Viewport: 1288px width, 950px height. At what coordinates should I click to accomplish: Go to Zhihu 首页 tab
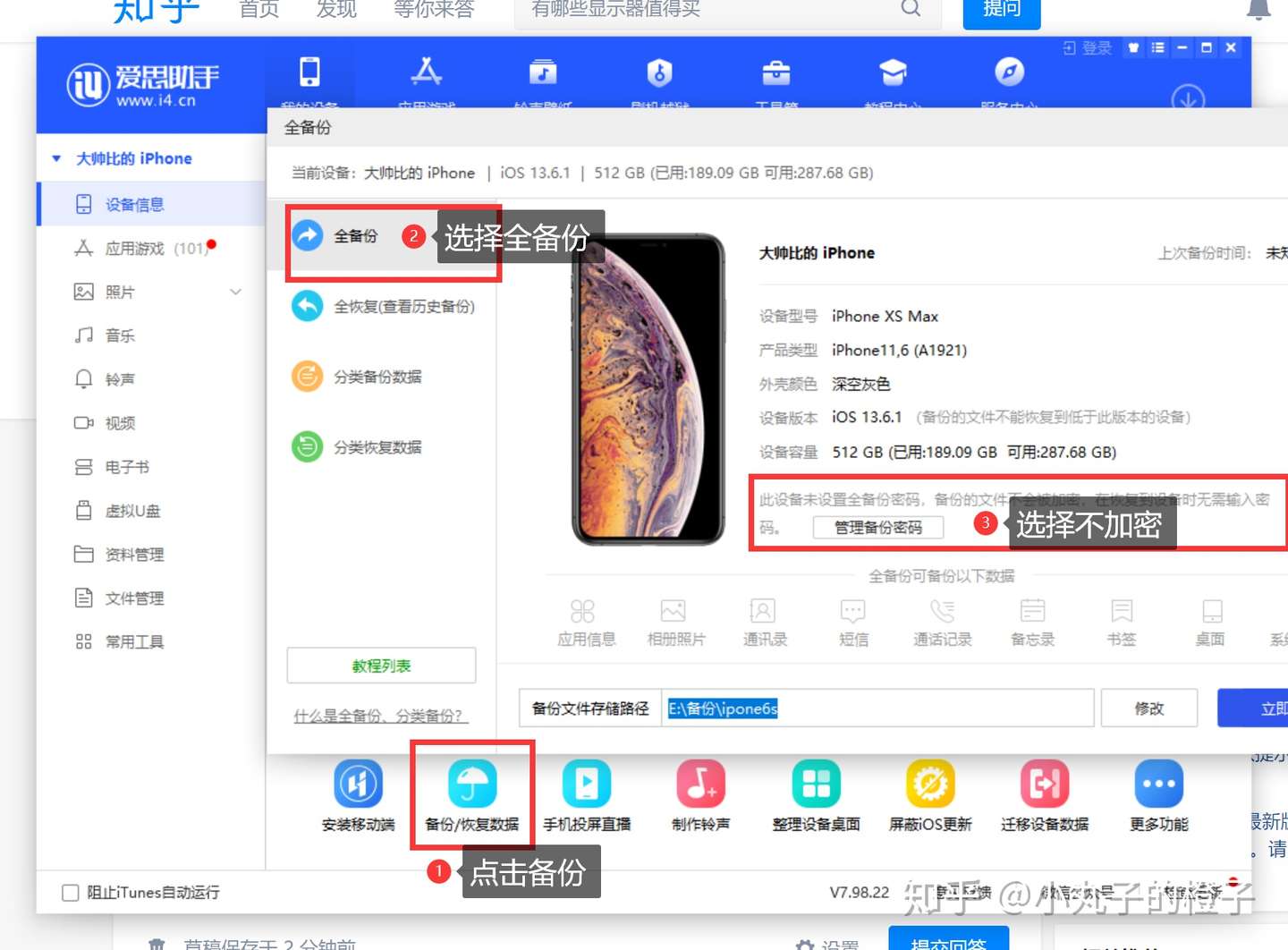tap(259, 9)
